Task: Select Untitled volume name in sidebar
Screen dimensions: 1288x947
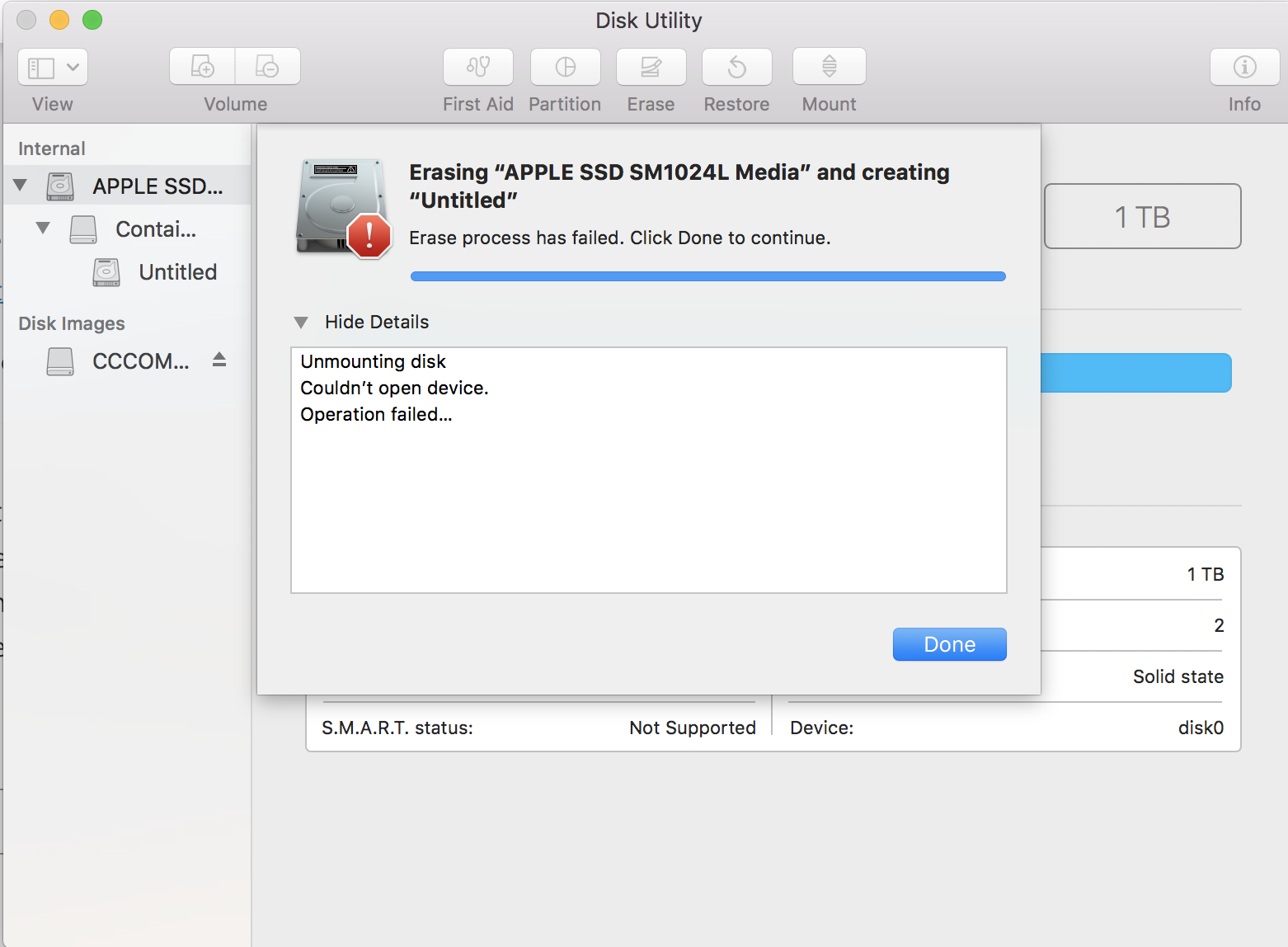Action: [x=178, y=272]
